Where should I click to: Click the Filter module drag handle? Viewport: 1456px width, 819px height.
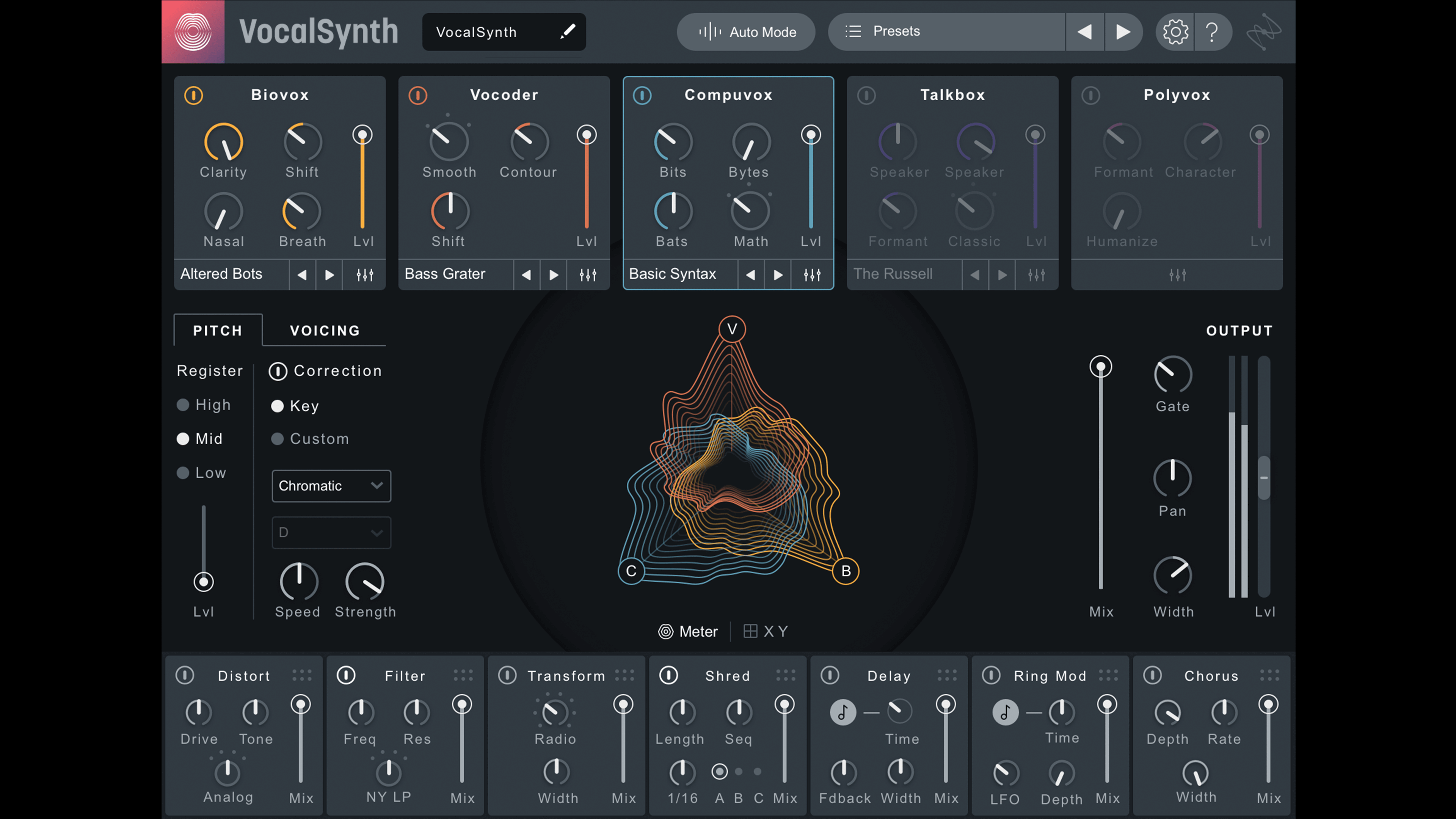click(x=463, y=675)
